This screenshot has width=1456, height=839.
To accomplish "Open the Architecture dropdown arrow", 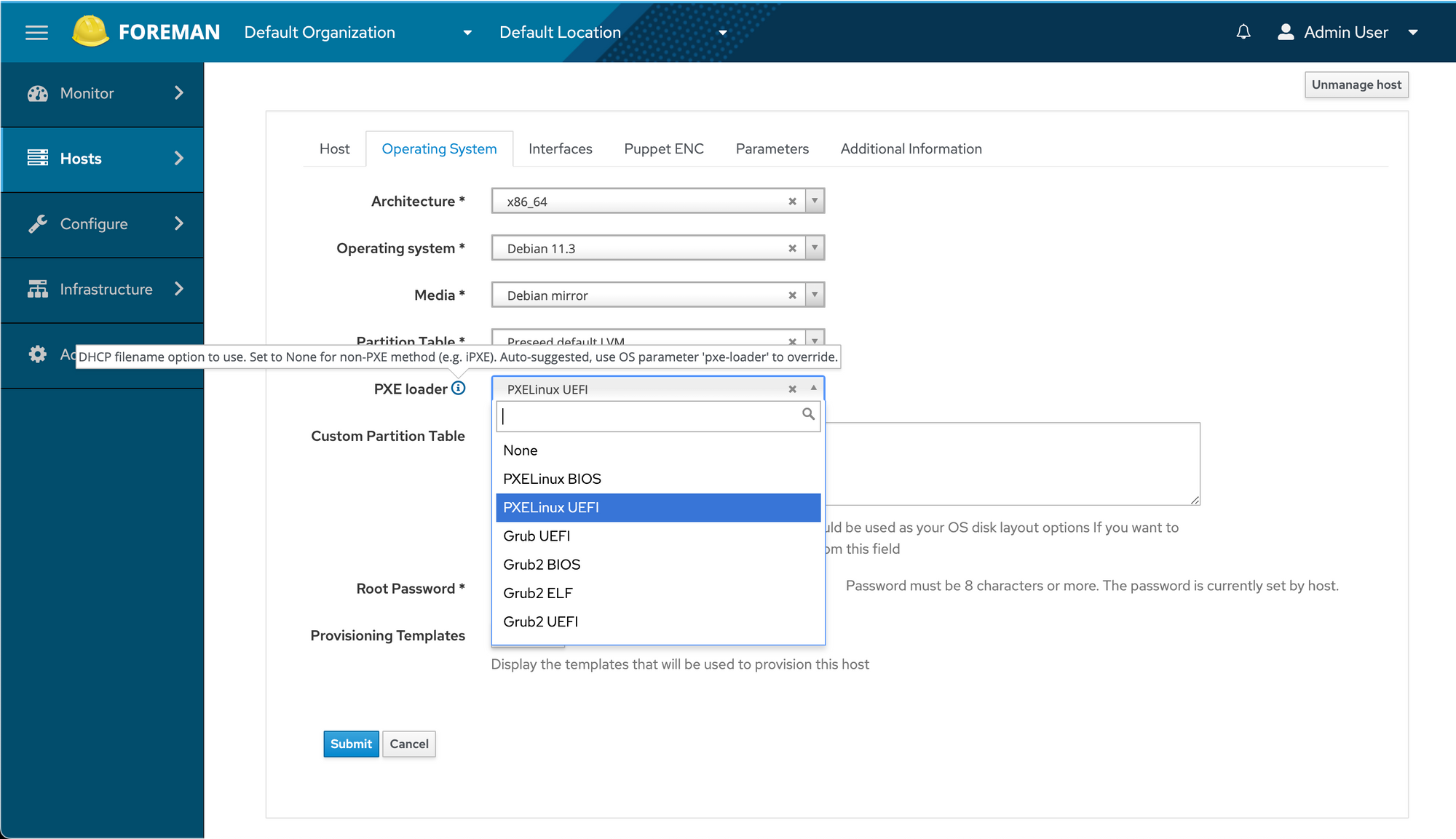I will click(815, 201).
